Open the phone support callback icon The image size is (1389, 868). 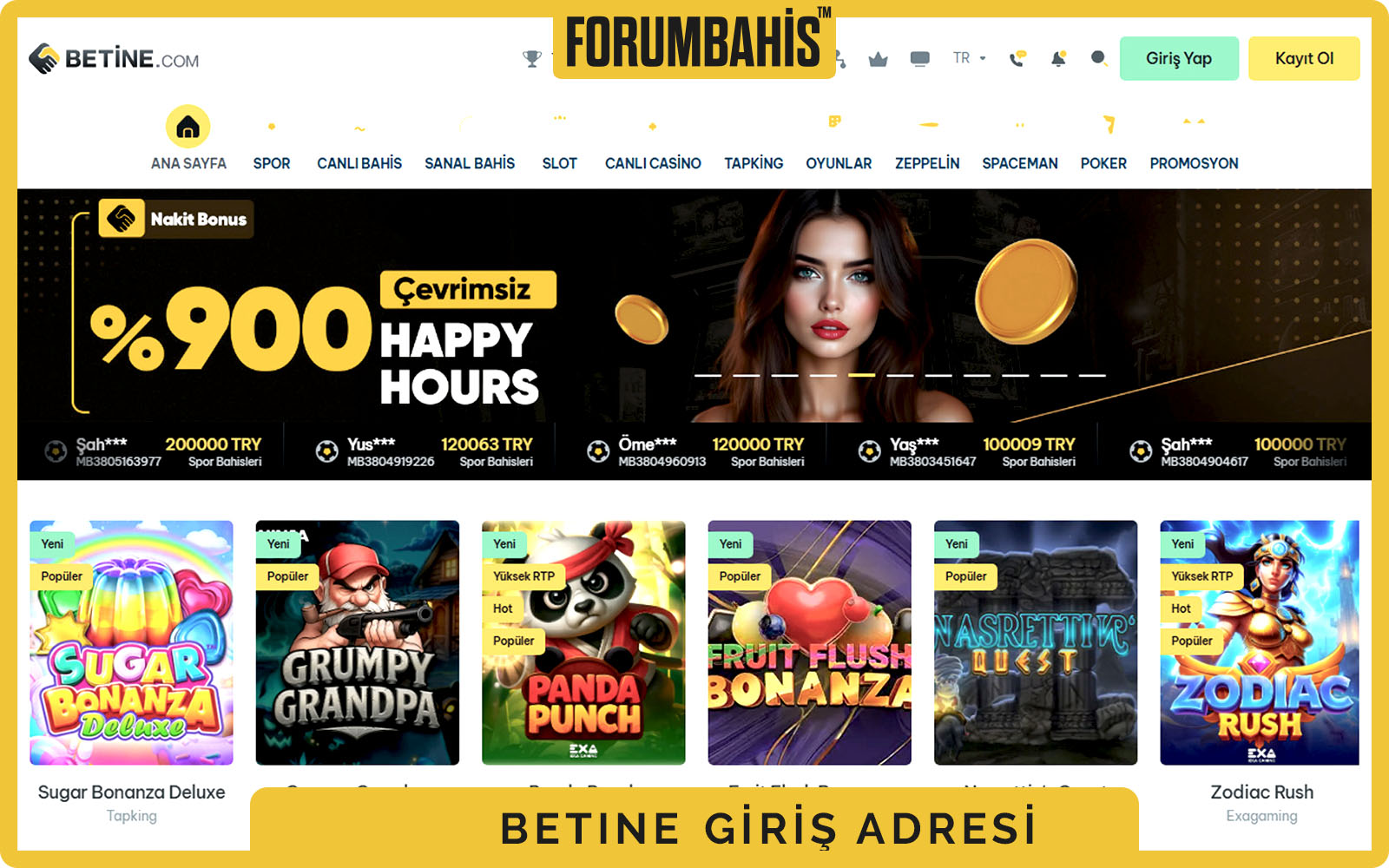click(x=1017, y=59)
